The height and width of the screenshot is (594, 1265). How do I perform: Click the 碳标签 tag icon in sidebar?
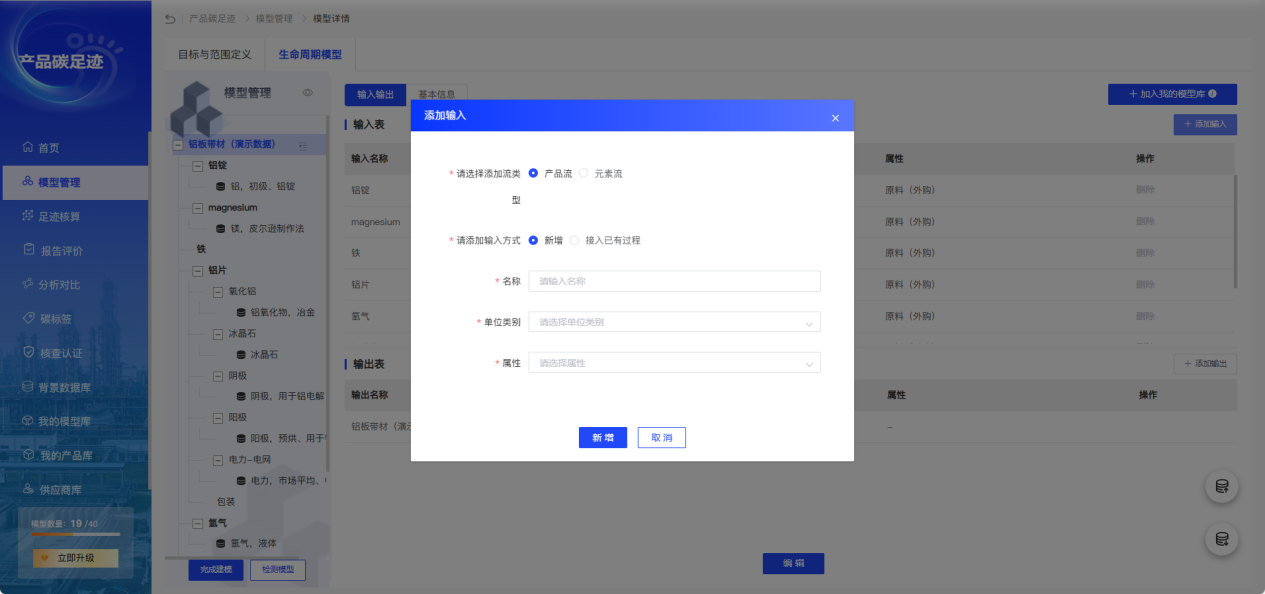[28, 318]
